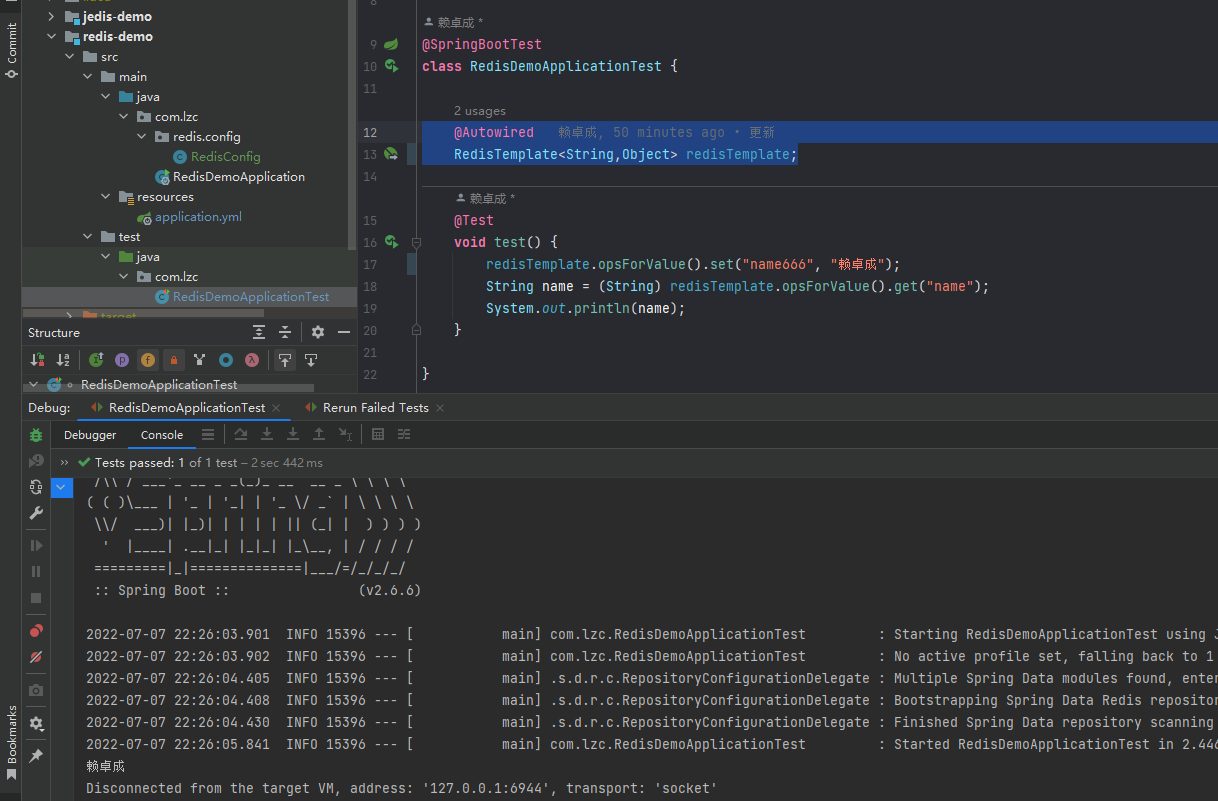Click Run to Cursor icon
1218x801 pixels.
point(345,435)
